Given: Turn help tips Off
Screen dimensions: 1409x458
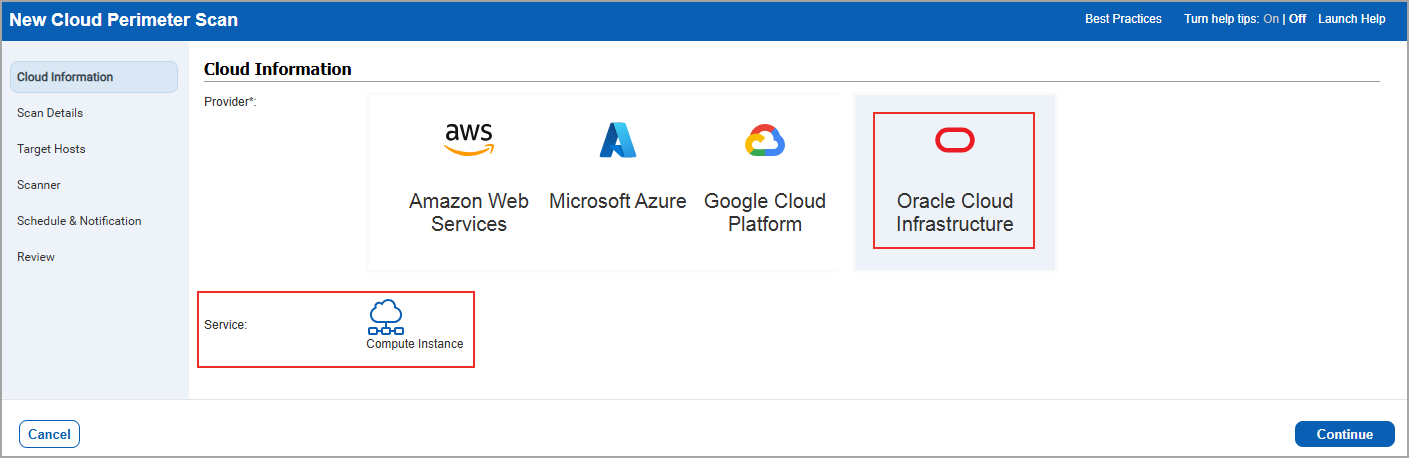Looking at the screenshot, I should pos(1297,19).
